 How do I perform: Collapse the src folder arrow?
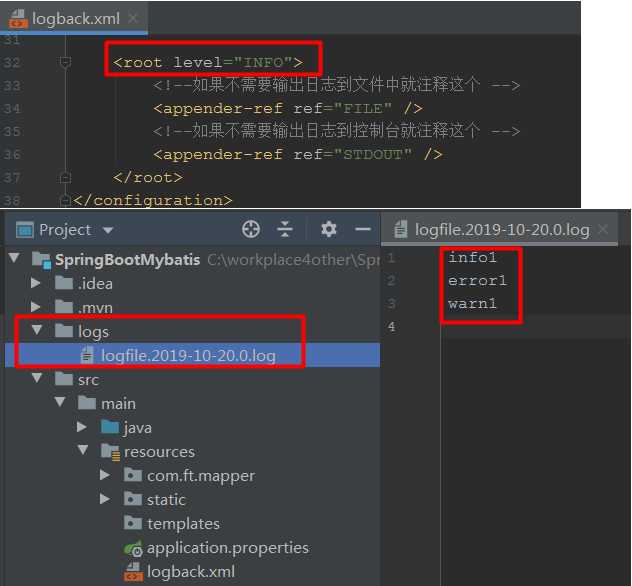pos(37,378)
